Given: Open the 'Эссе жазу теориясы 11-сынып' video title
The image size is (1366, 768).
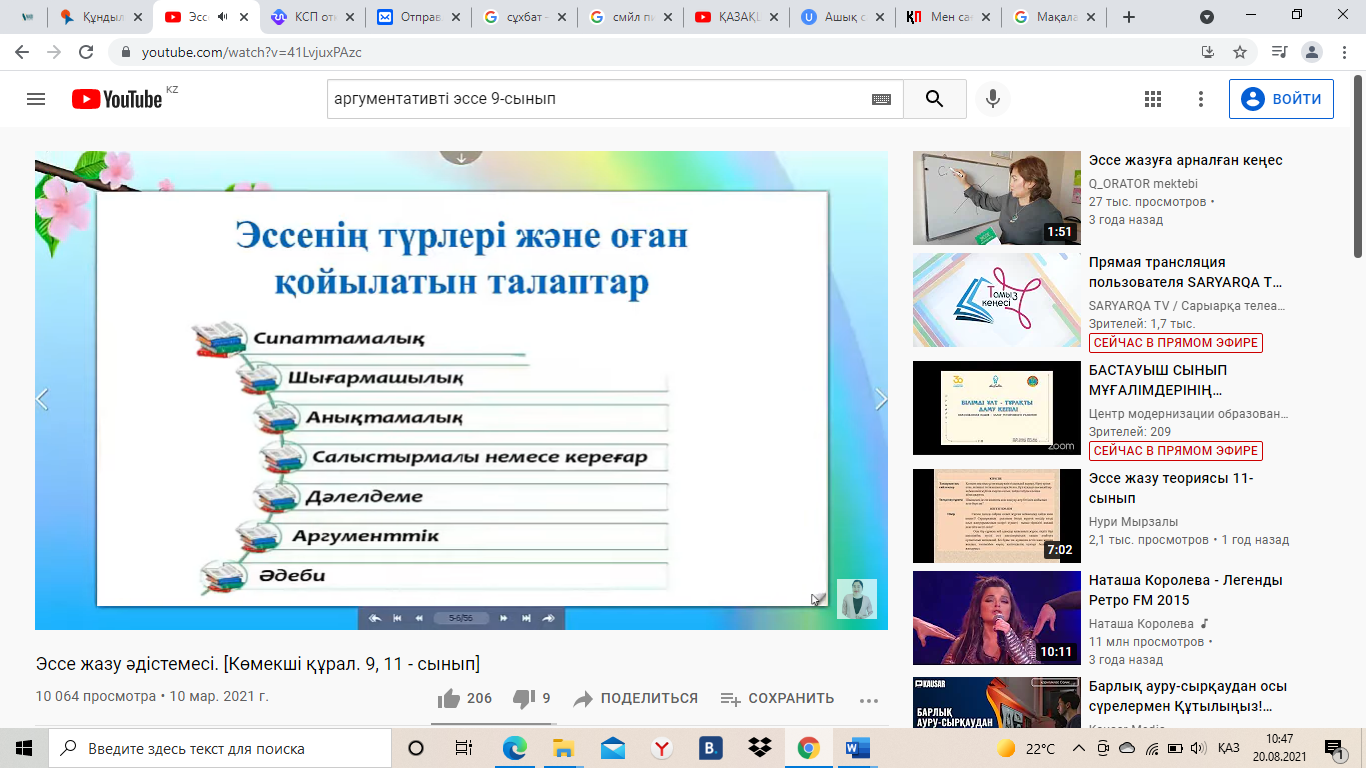Looking at the screenshot, I should pyautogui.click(x=1171, y=488).
